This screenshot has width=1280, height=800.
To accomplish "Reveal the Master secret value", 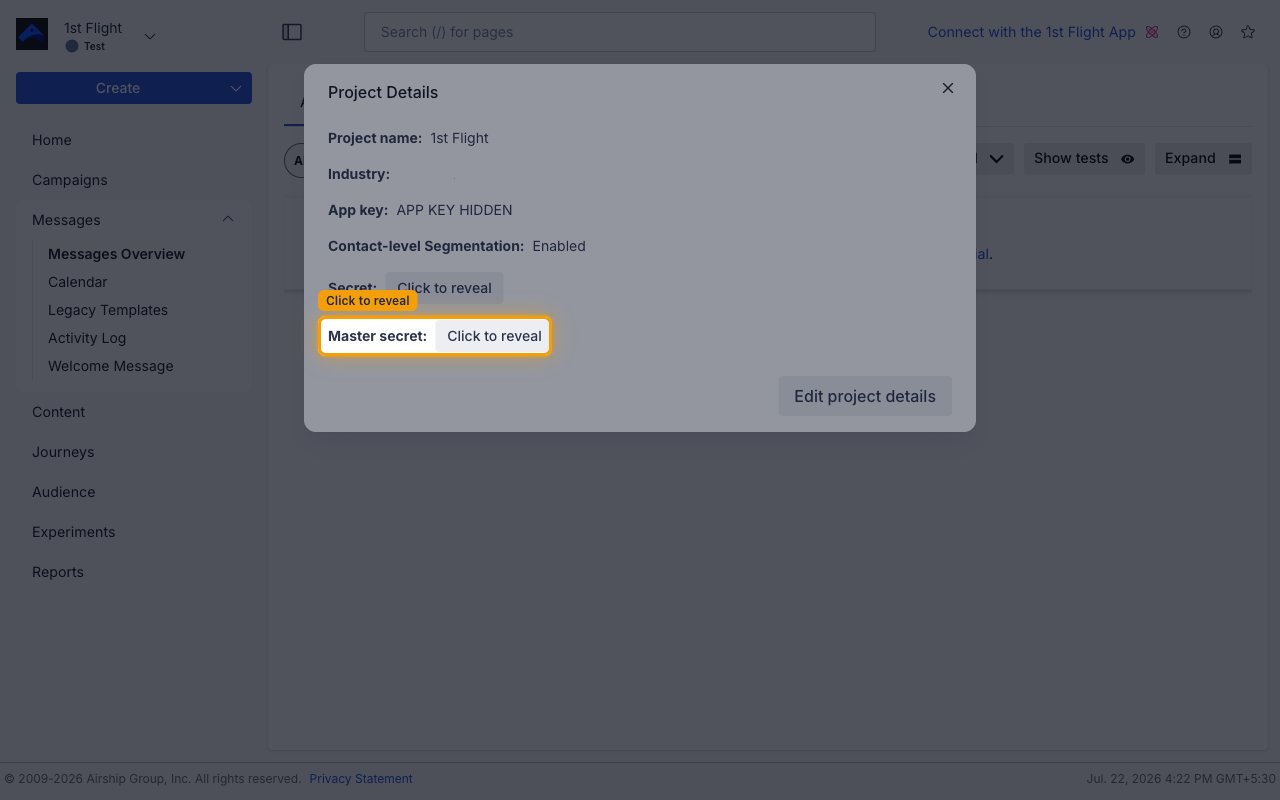I will [494, 336].
